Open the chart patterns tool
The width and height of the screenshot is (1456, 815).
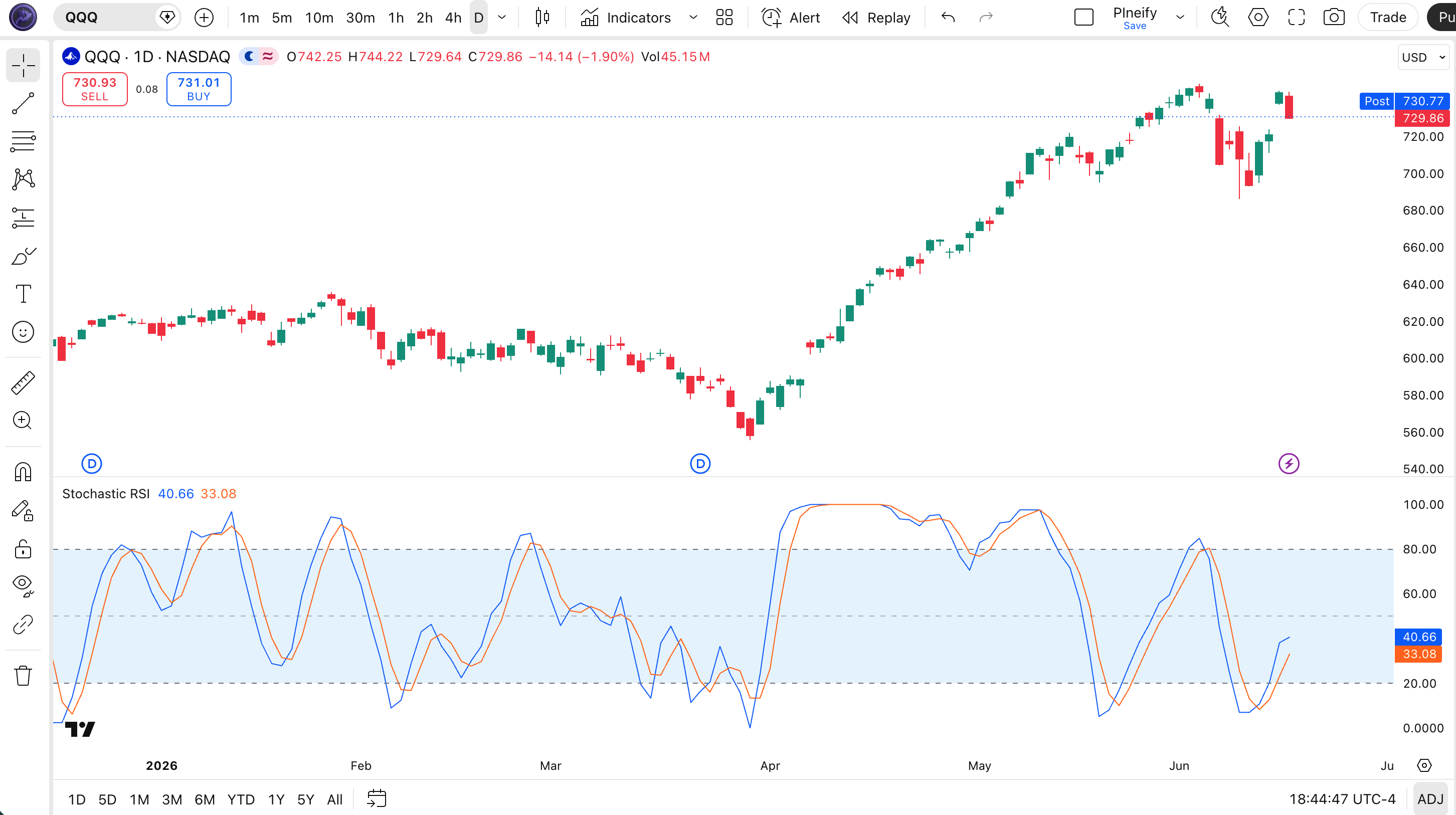[23, 179]
